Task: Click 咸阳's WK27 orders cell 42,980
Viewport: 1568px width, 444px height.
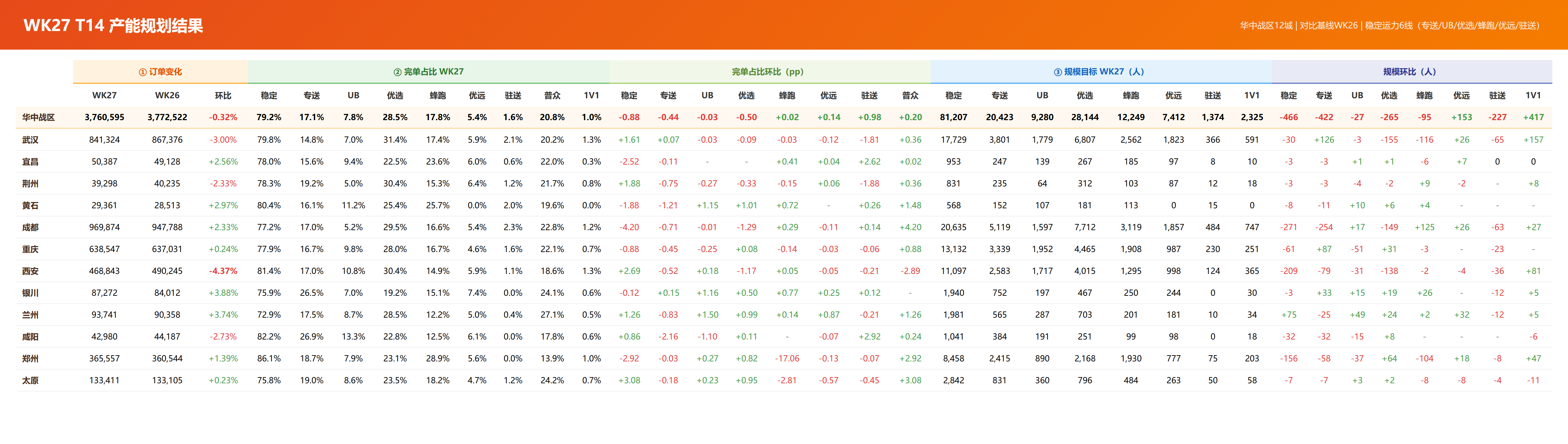Action: (x=105, y=337)
